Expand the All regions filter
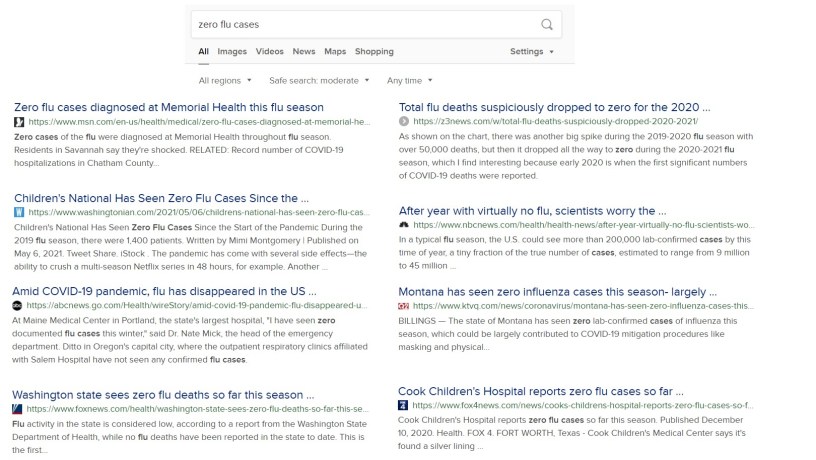816x460 pixels. (x=224, y=80)
